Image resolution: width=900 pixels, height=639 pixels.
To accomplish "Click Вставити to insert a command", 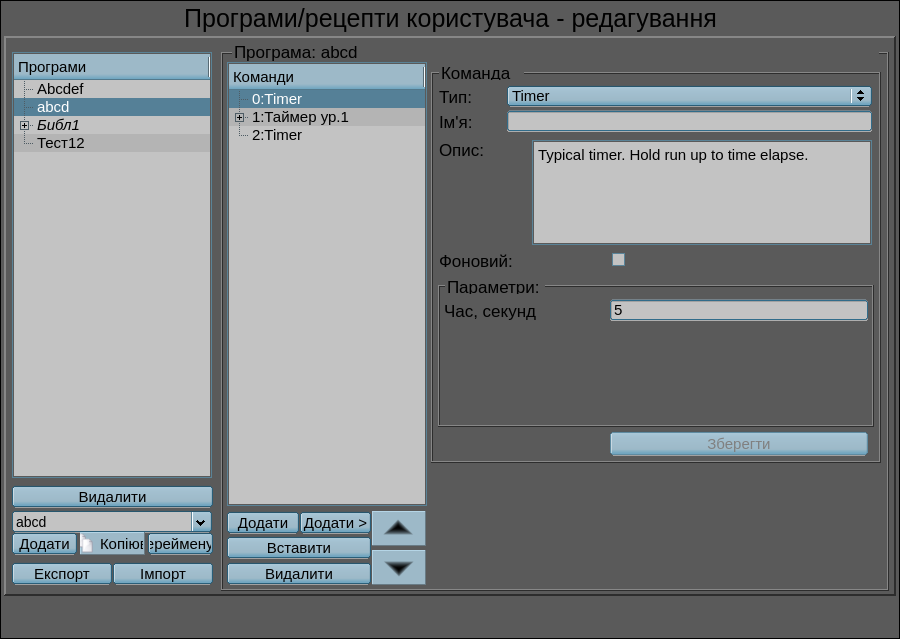I will pos(299,548).
